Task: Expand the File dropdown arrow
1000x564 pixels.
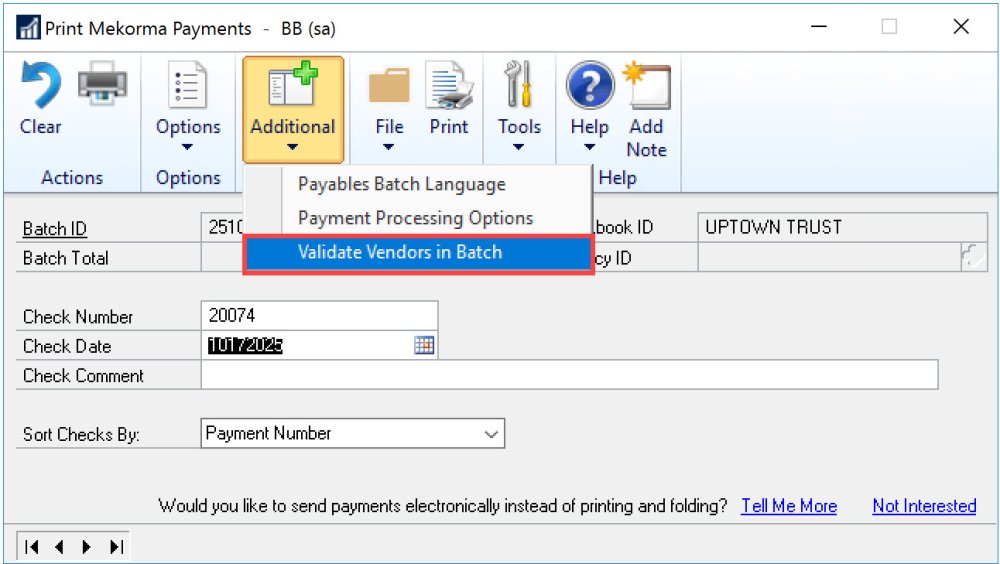Action: click(x=388, y=147)
